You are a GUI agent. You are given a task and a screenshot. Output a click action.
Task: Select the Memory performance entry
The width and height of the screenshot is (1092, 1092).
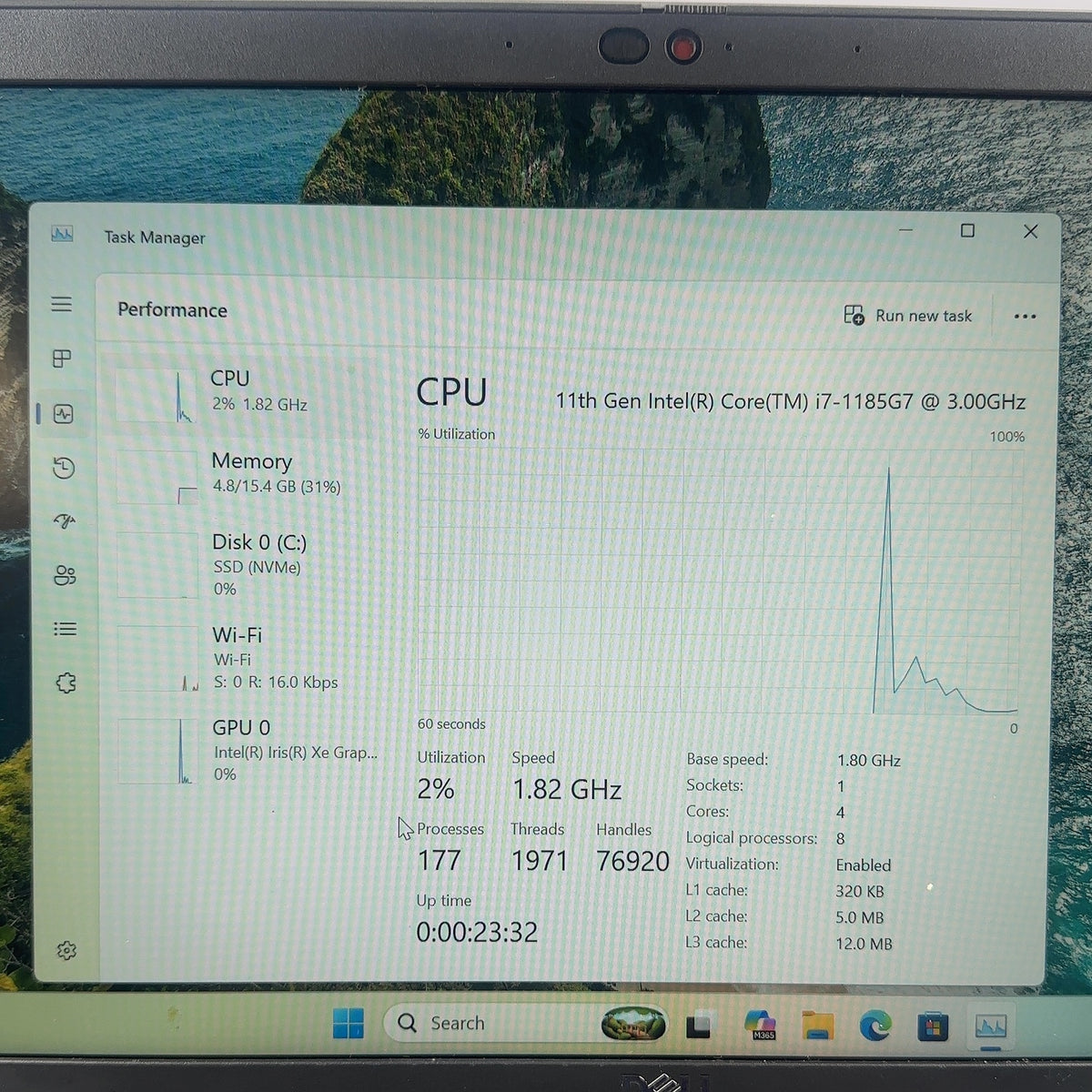tap(246, 477)
